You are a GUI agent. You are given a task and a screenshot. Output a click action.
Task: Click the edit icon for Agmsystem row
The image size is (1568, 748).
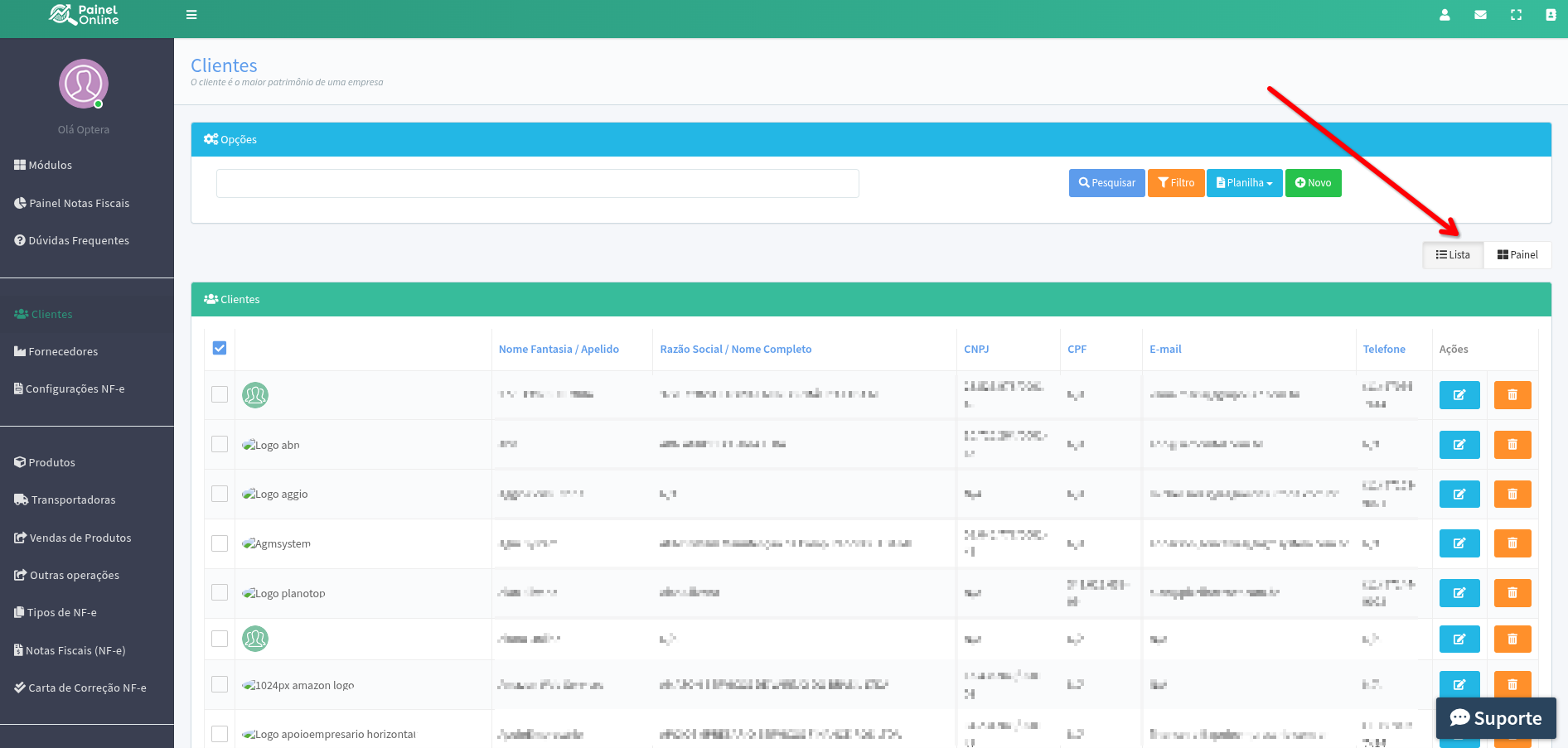[x=1459, y=543]
